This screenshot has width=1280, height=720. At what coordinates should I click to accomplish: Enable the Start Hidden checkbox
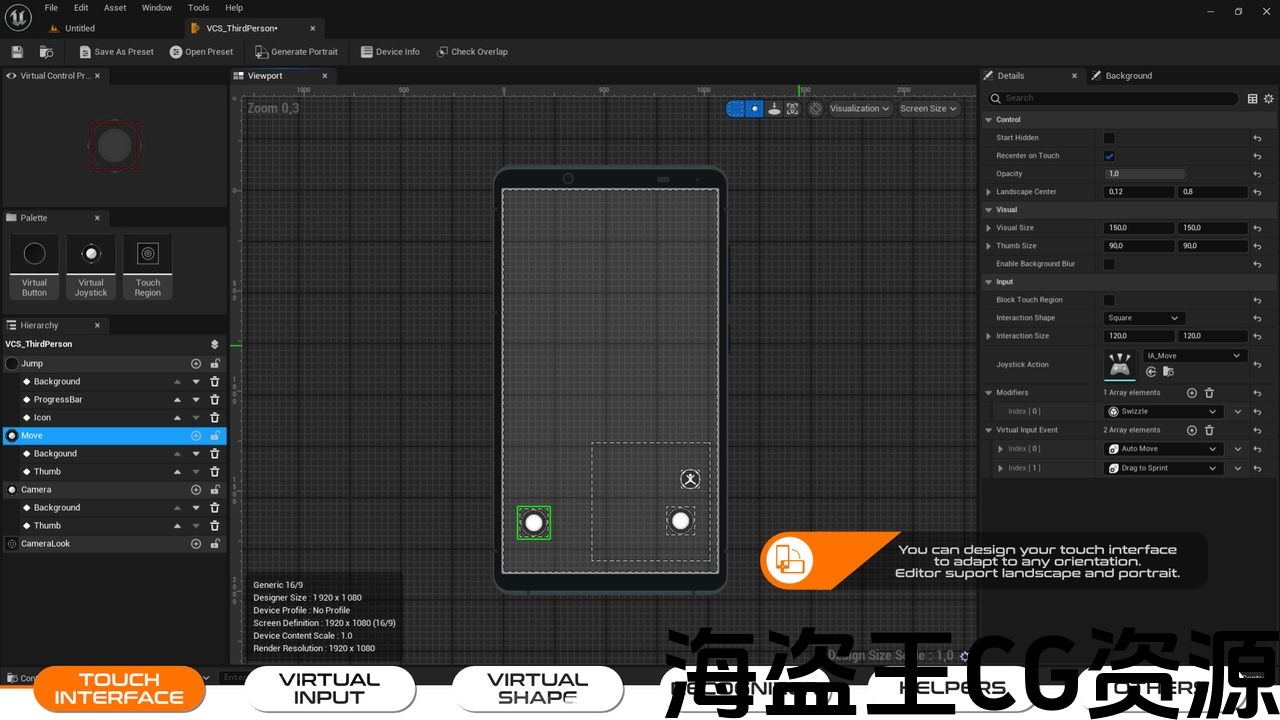(1109, 138)
